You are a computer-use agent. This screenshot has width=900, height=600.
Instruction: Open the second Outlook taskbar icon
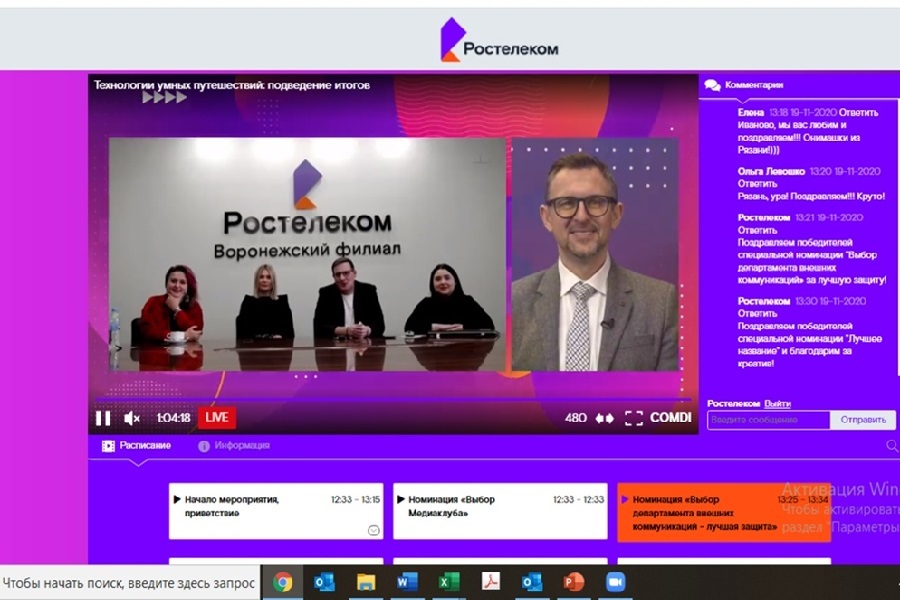pos(532,583)
